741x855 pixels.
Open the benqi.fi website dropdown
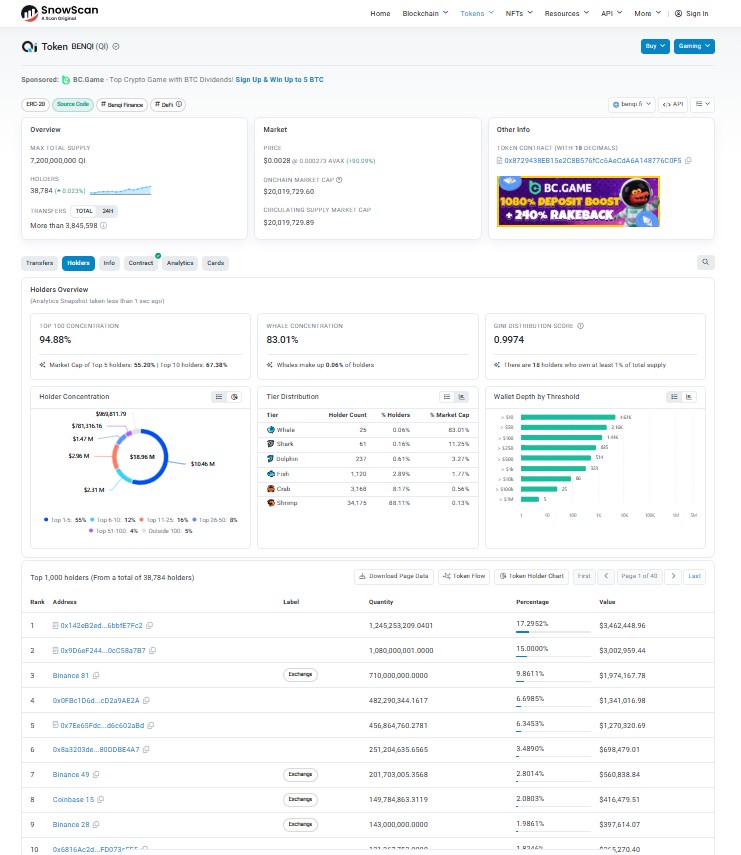(631, 104)
